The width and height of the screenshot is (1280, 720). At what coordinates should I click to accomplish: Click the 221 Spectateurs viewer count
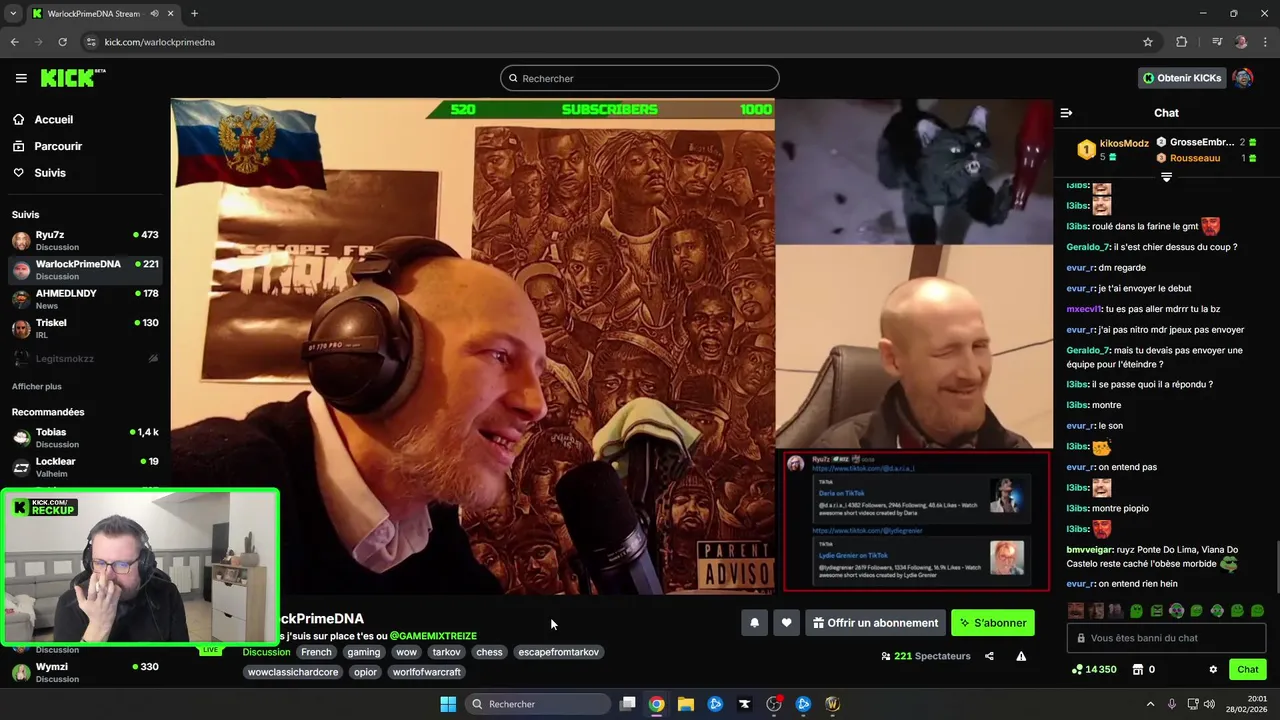[926, 656]
